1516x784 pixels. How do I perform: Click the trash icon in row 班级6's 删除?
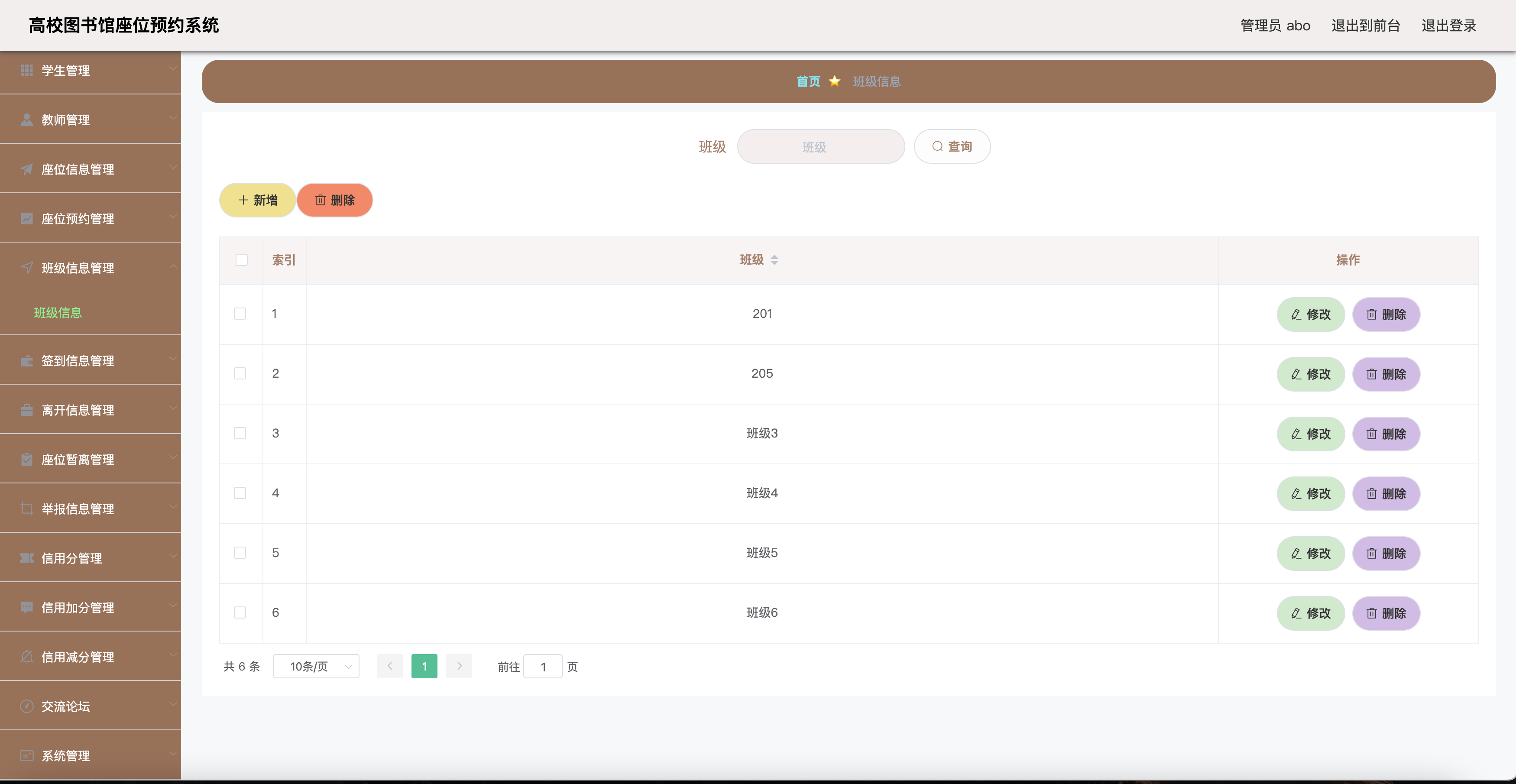coord(1371,614)
